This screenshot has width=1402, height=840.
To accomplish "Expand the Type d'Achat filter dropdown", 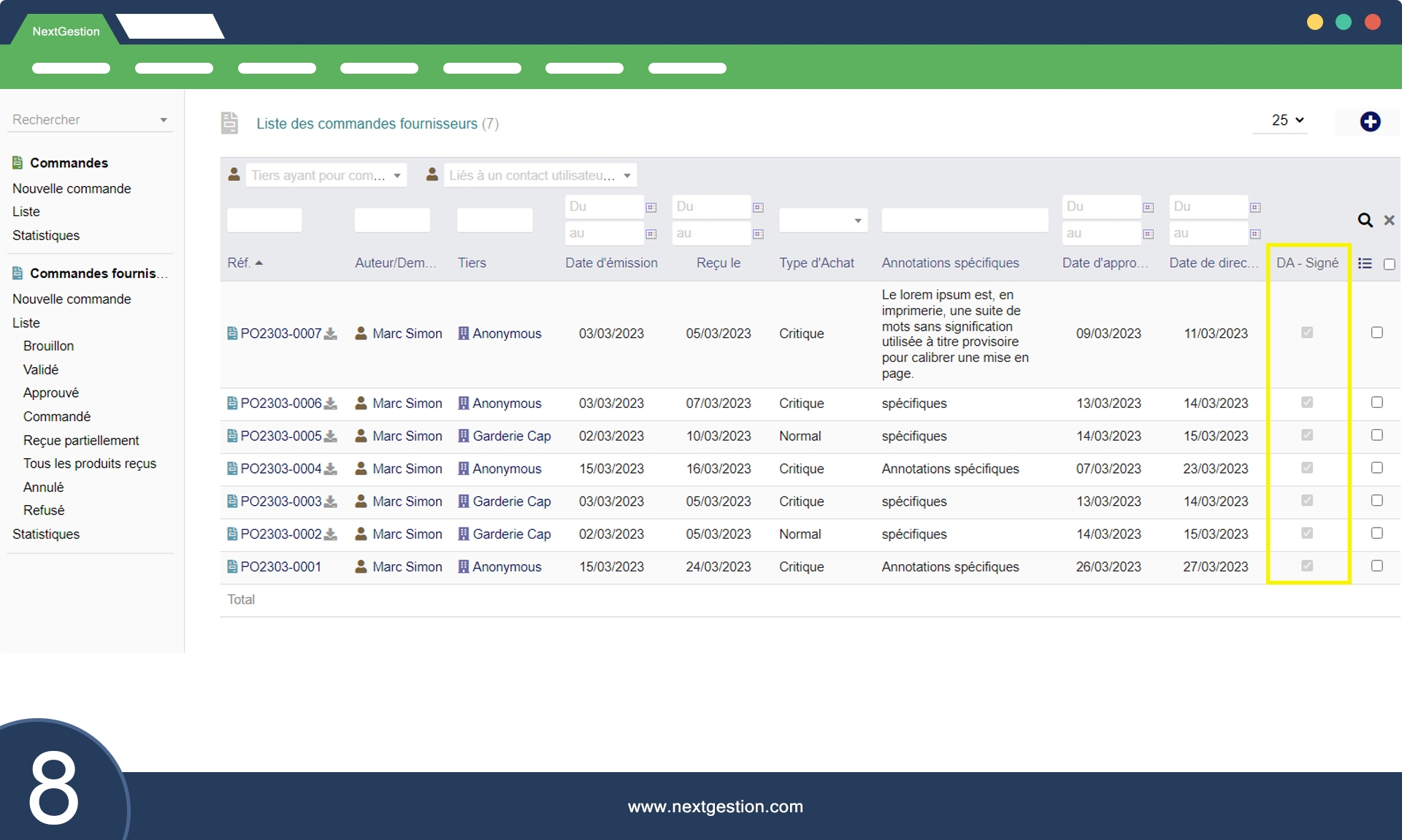I will coord(823,220).
